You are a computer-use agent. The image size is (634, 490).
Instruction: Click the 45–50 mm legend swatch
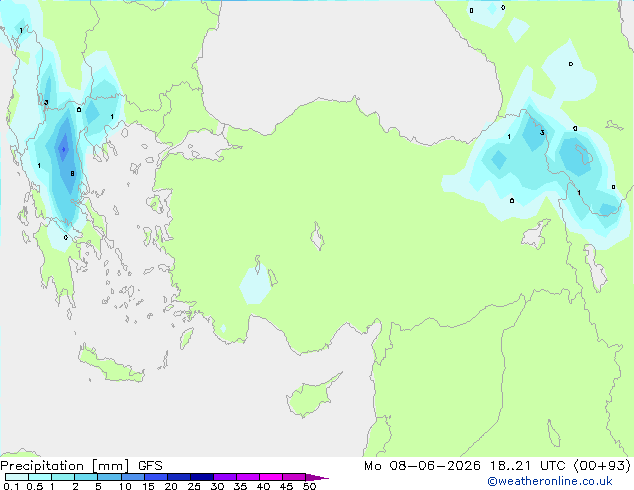point(294,477)
